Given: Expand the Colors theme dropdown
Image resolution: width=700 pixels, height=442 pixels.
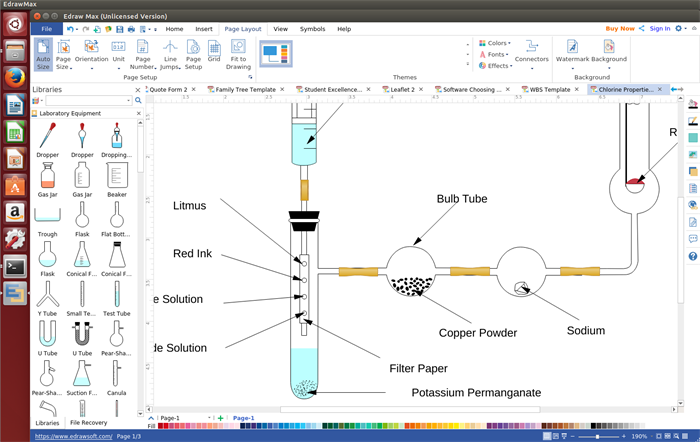Looking at the screenshot, I should 494,44.
